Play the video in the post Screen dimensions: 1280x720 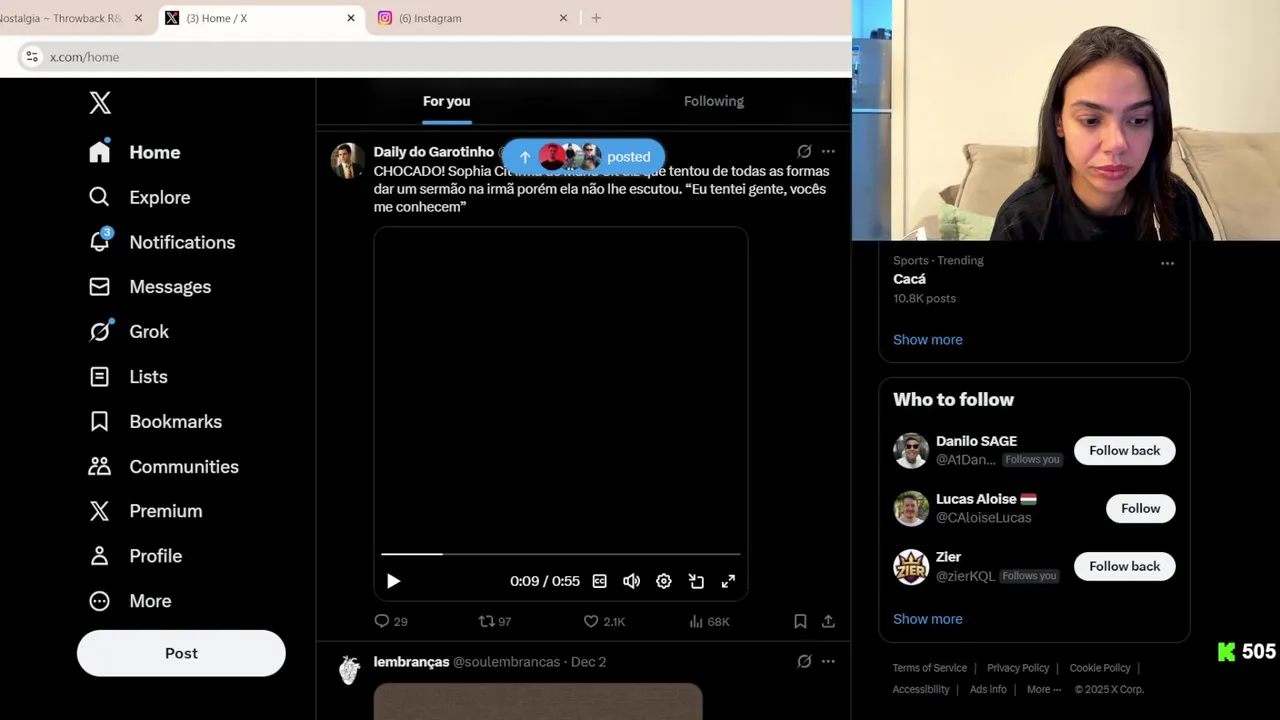pyautogui.click(x=393, y=581)
